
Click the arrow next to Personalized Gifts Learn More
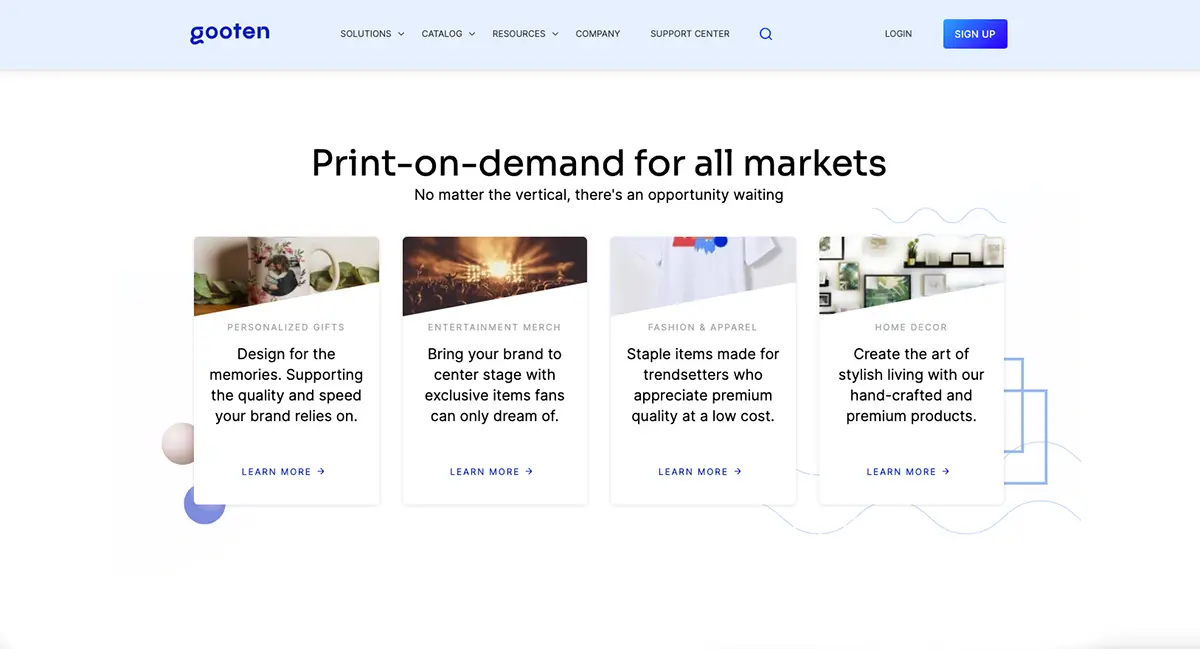pyautogui.click(x=321, y=471)
